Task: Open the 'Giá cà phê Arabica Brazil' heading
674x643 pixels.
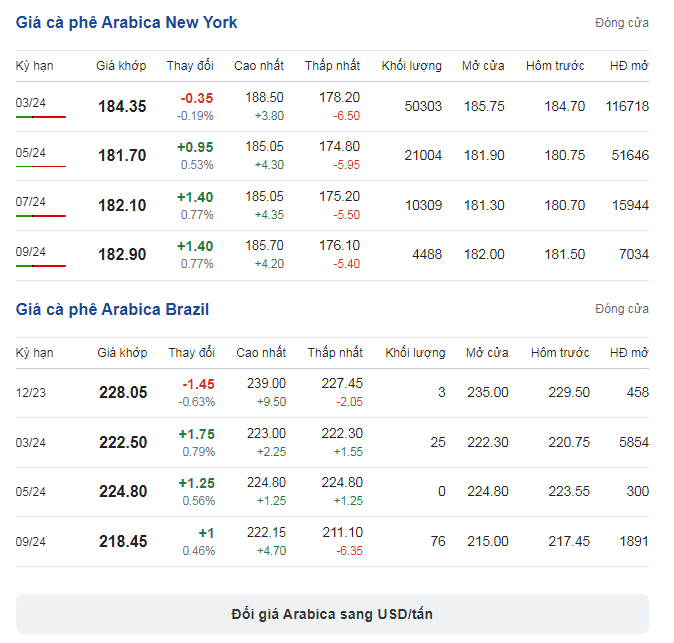Action: [112, 309]
